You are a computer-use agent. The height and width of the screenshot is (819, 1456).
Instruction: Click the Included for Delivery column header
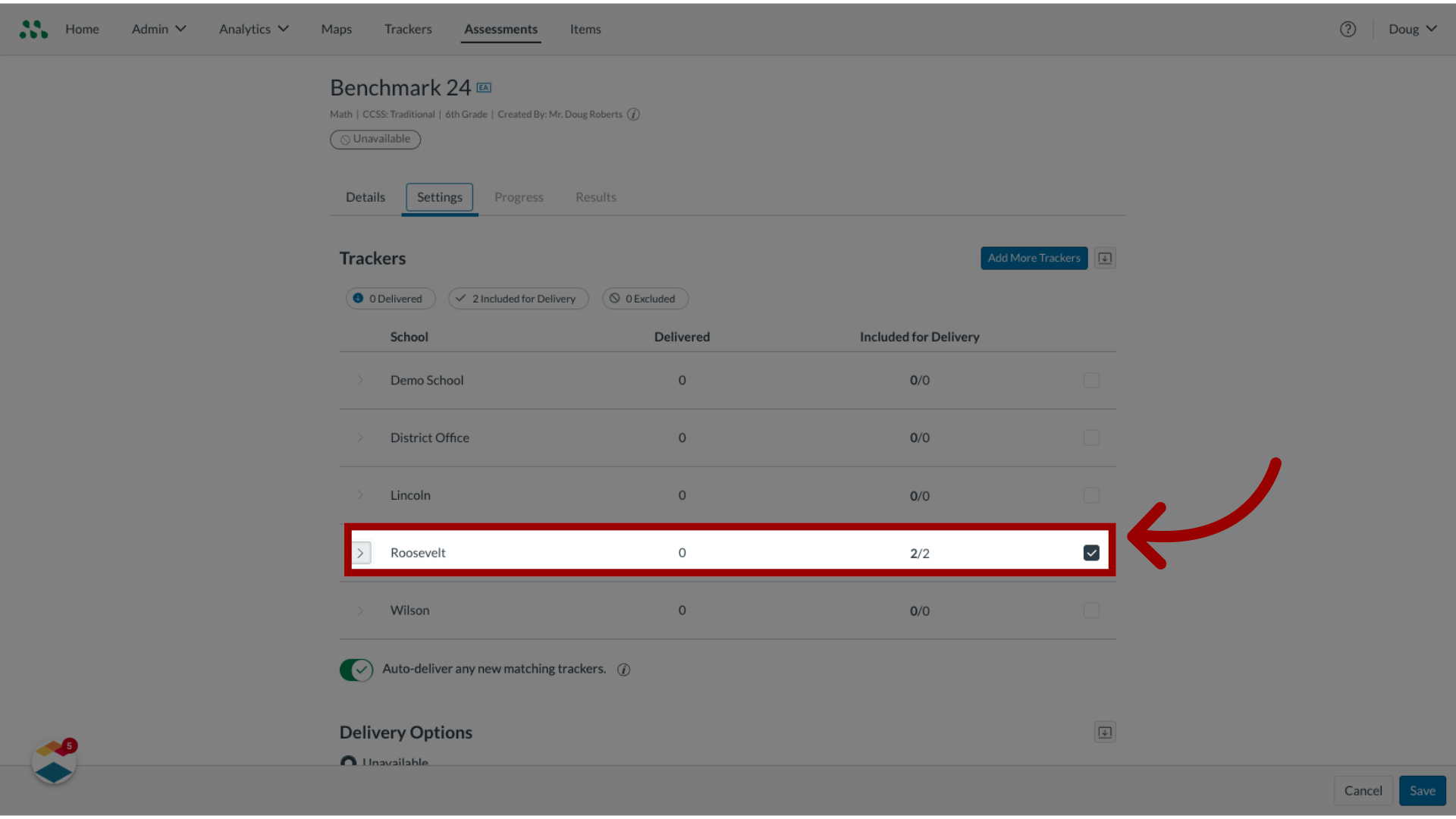point(920,337)
